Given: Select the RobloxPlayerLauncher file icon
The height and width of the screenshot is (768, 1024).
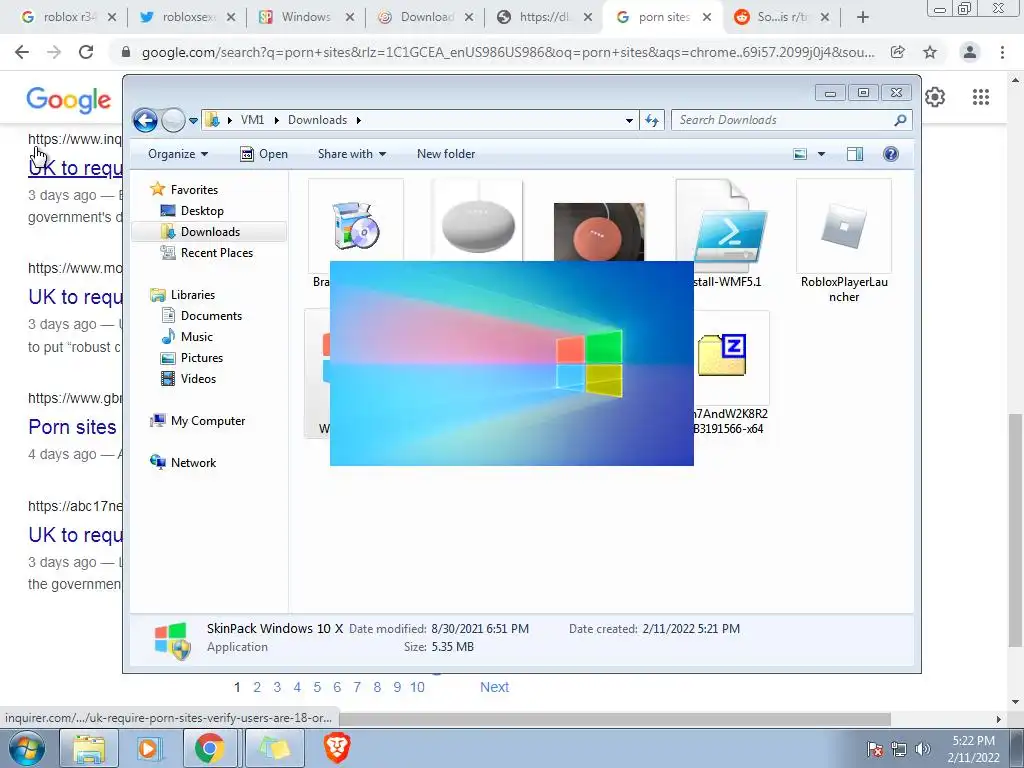Looking at the screenshot, I should click(x=844, y=227).
